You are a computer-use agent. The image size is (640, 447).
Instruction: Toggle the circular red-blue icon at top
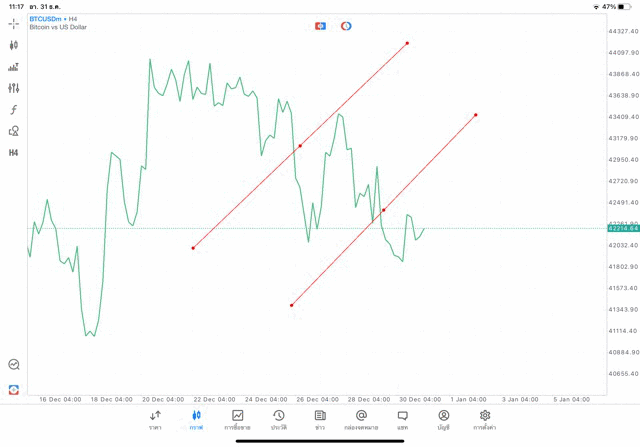(x=346, y=26)
